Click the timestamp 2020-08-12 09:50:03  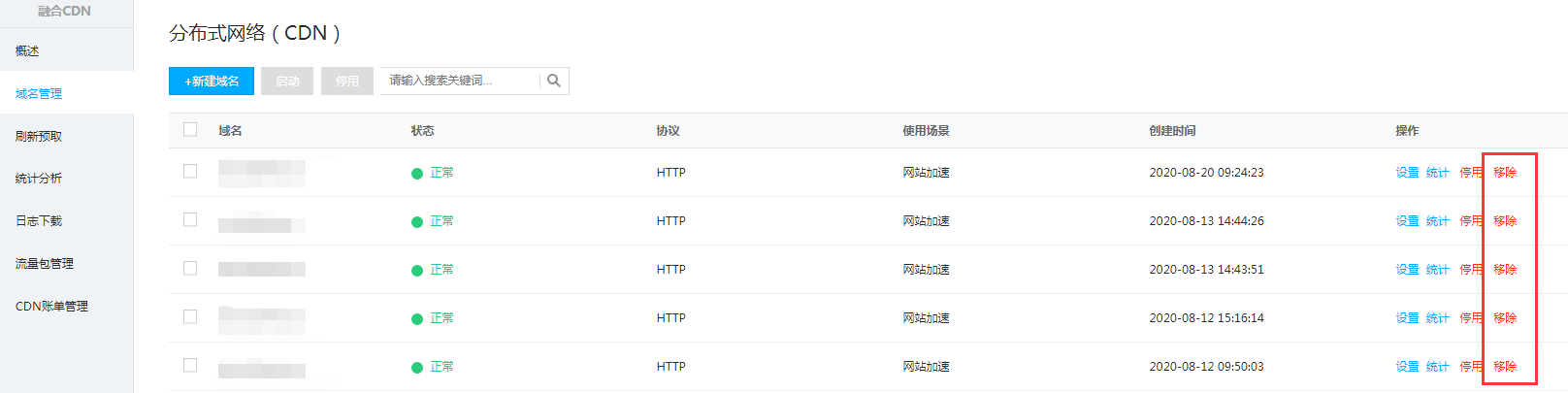(1206, 367)
